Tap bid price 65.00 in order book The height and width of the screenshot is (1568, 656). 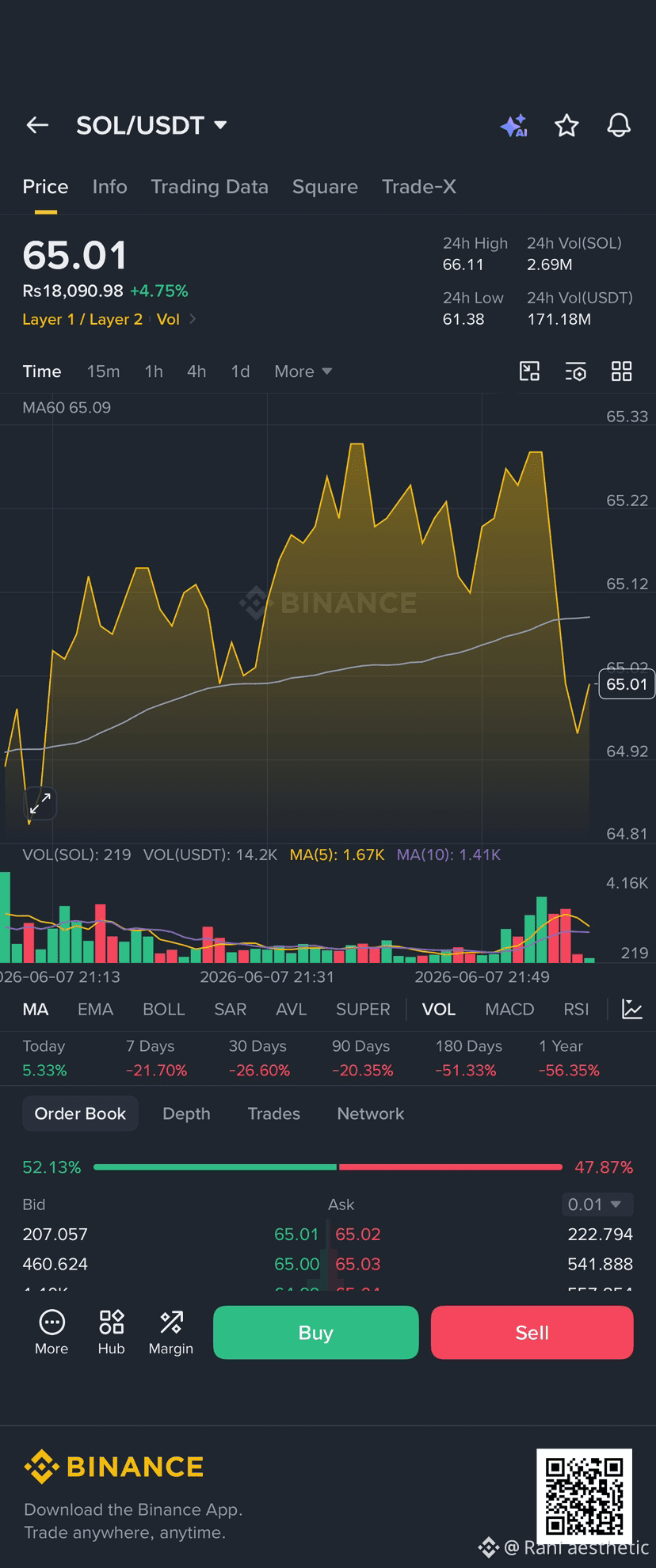[297, 1265]
